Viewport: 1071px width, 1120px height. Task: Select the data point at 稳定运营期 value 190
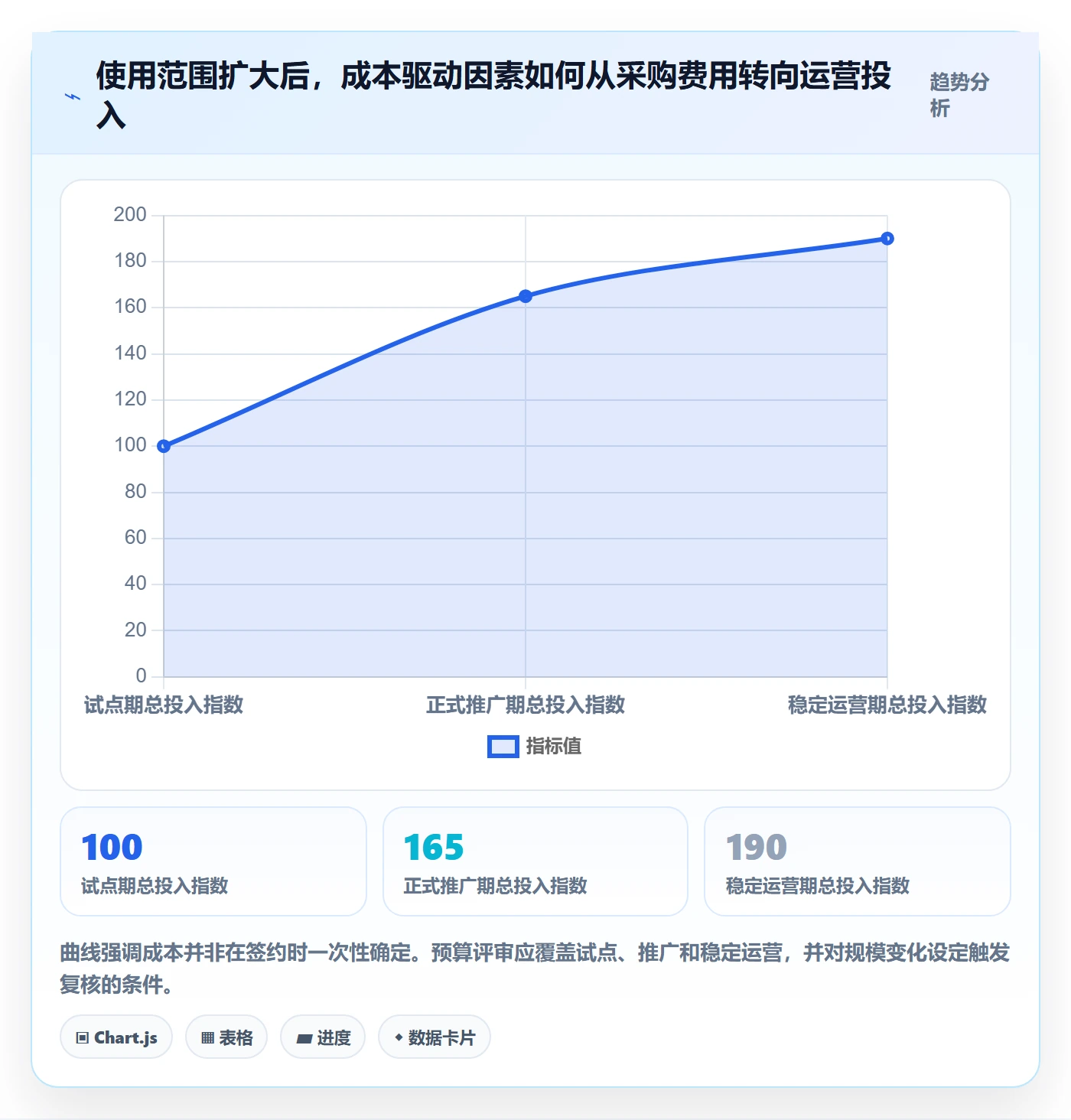887,239
